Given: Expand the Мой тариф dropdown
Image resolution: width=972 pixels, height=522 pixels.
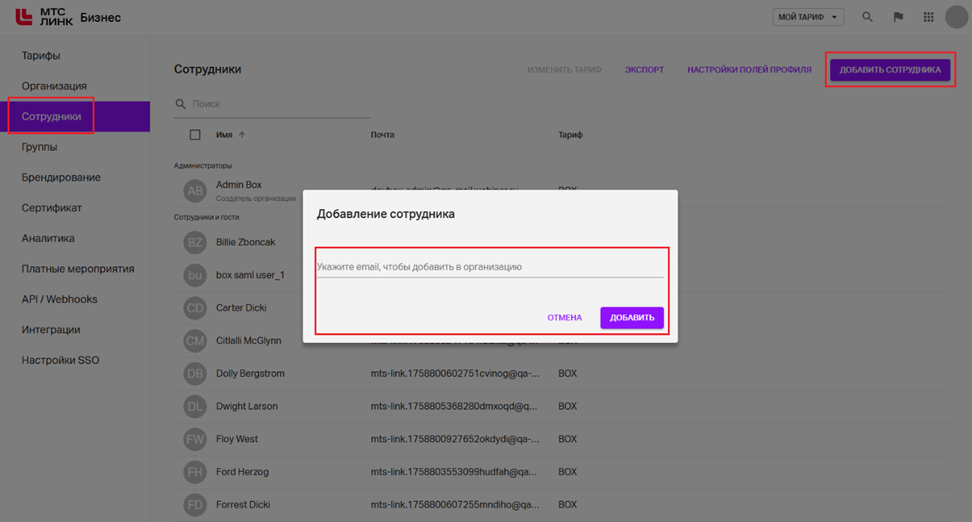Looking at the screenshot, I should tap(809, 17).
